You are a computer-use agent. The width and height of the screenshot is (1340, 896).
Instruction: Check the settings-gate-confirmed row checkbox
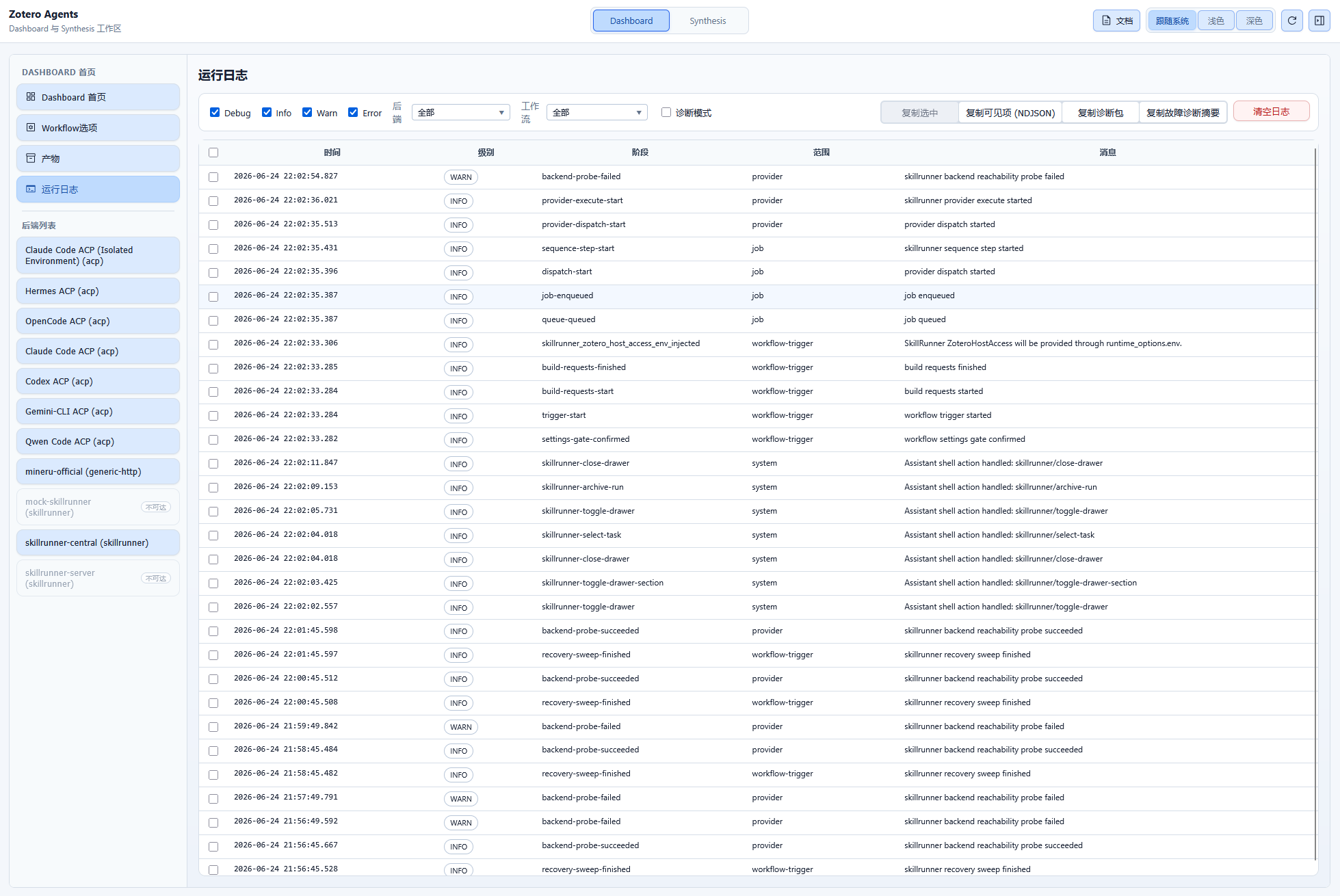click(213, 440)
